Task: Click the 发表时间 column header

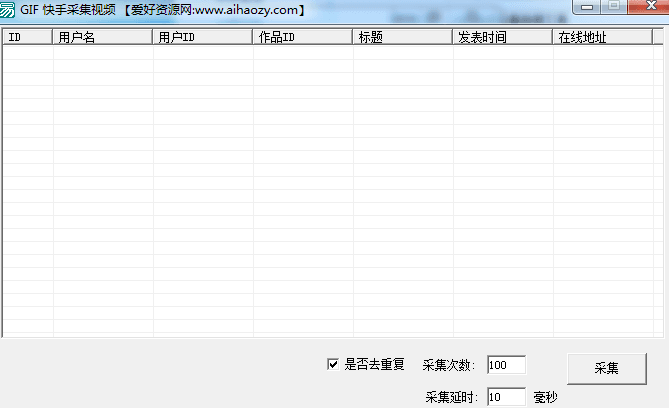Action: (x=503, y=37)
